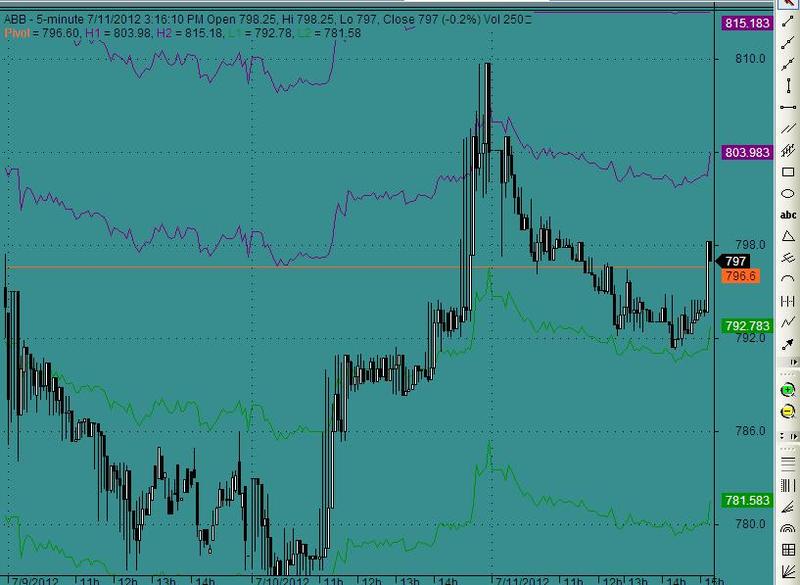Click the Pivot = 796.60 legend text
The height and width of the screenshot is (585, 800).
point(42,34)
